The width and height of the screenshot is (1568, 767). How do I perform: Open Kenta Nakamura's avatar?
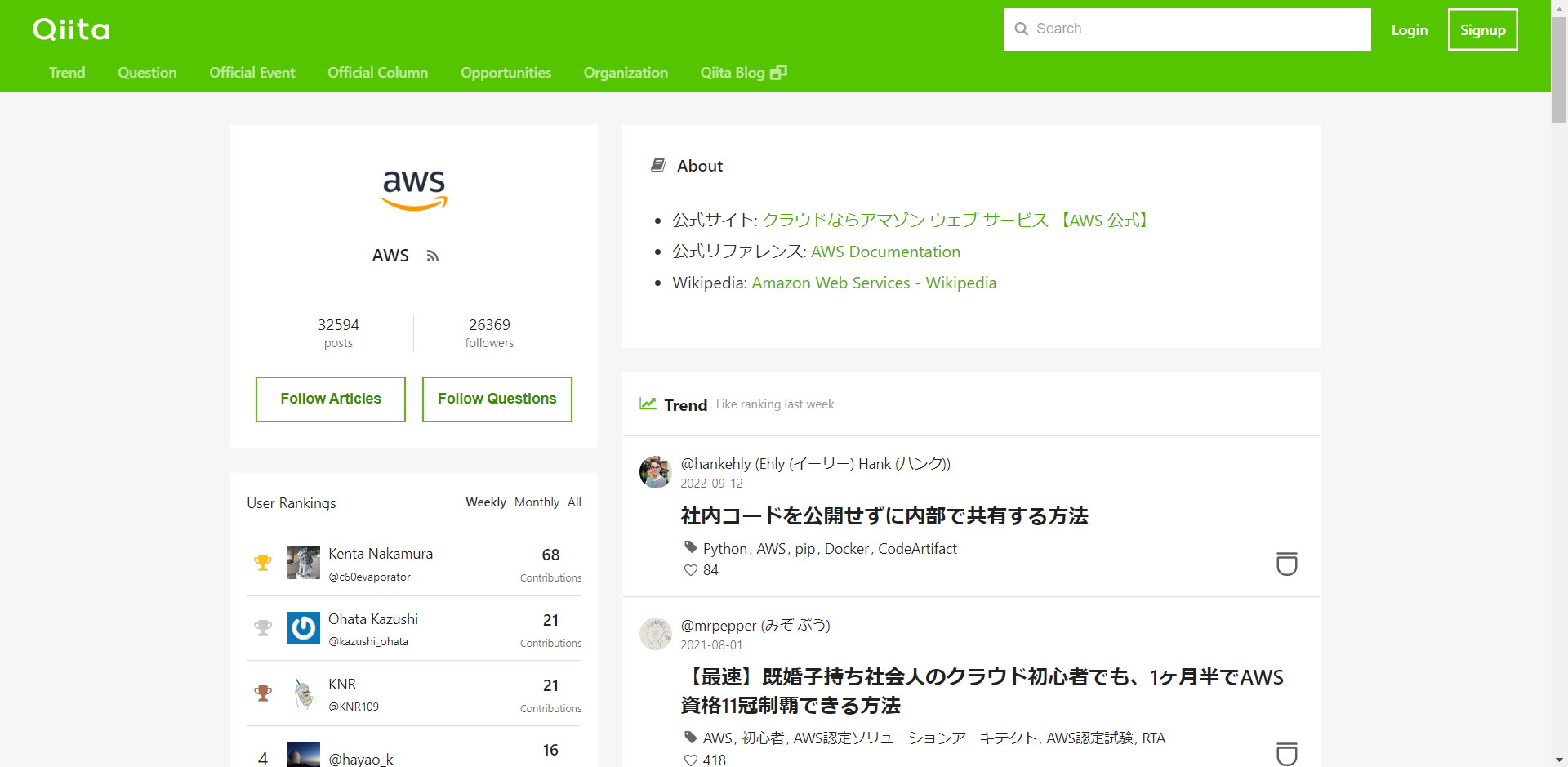304,563
